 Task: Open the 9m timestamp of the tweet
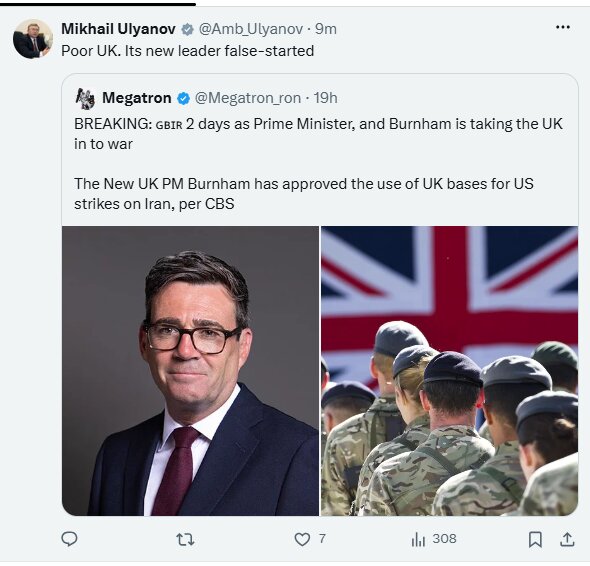click(x=326, y=29)
